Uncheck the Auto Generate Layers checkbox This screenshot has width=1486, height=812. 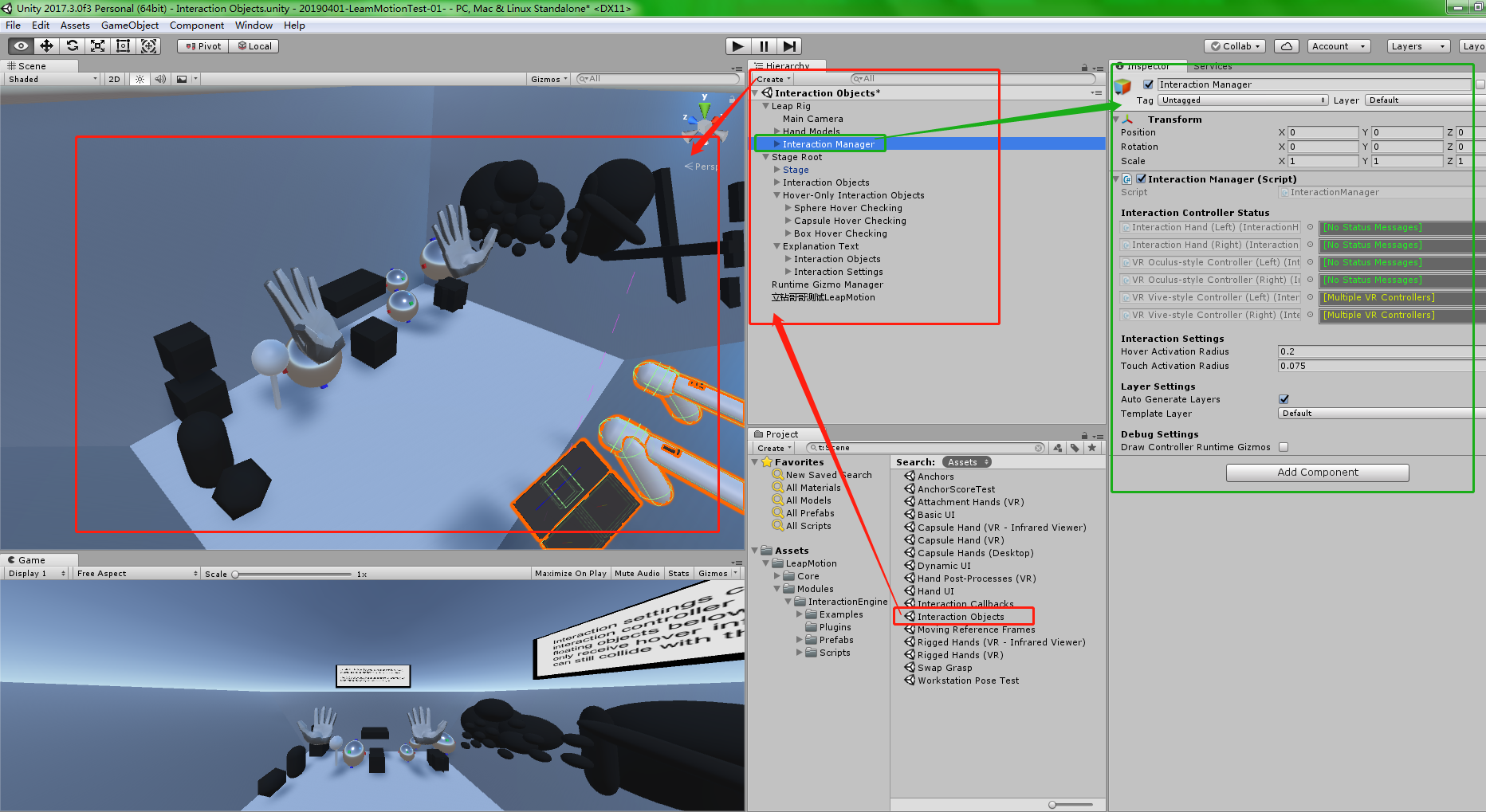click(x=1283, y=398)
